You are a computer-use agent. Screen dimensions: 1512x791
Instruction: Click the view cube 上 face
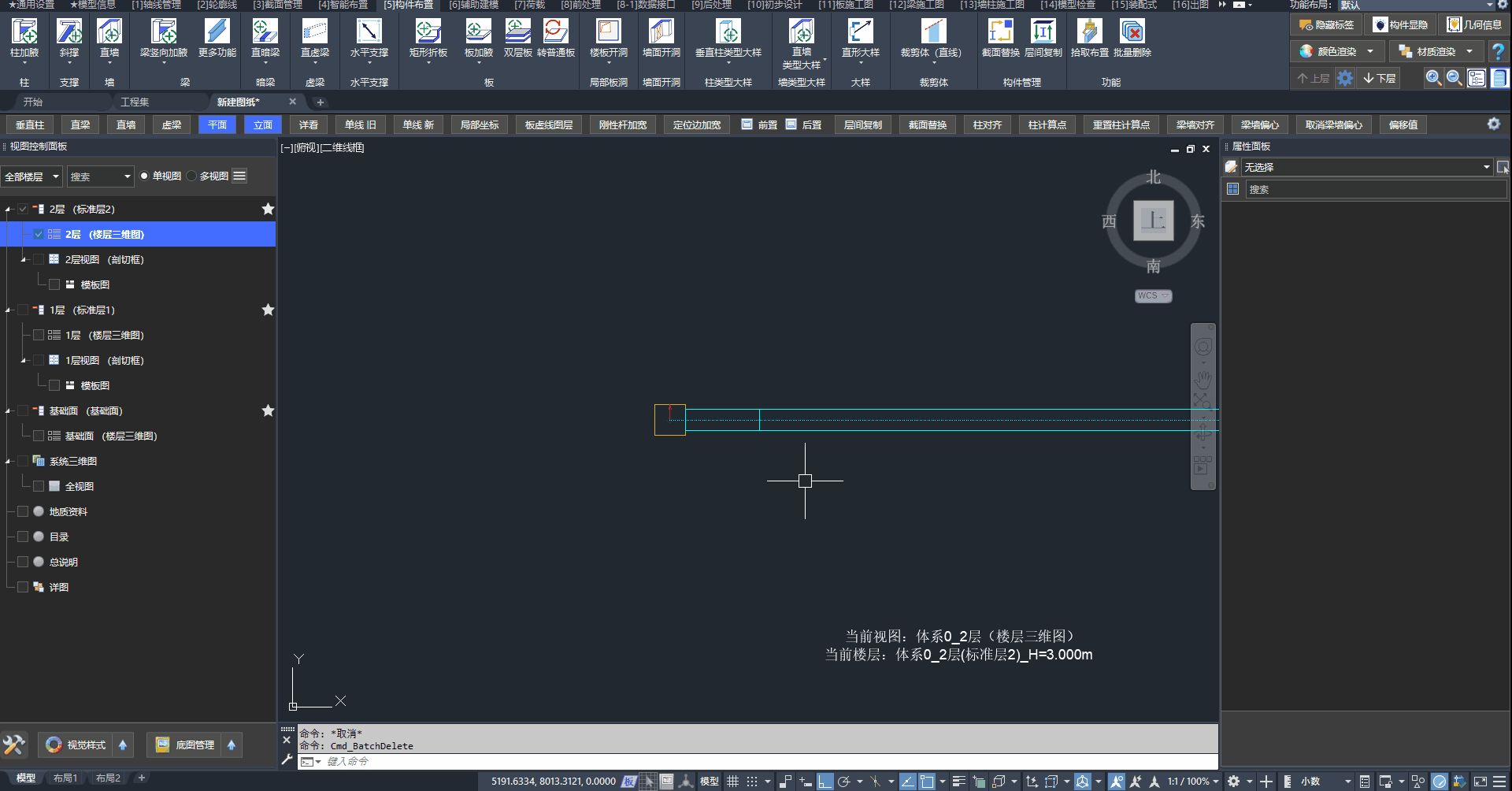click(1154, 221)
